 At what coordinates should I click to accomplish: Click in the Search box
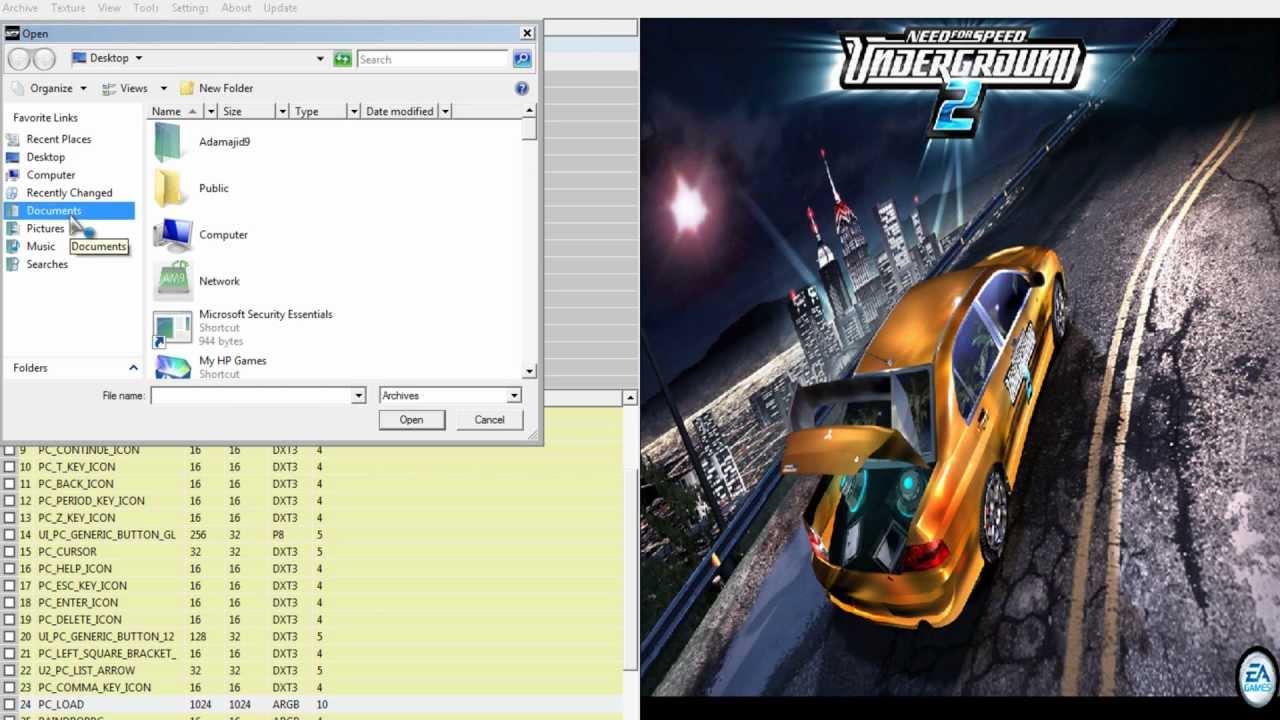(x=433, y=59)
